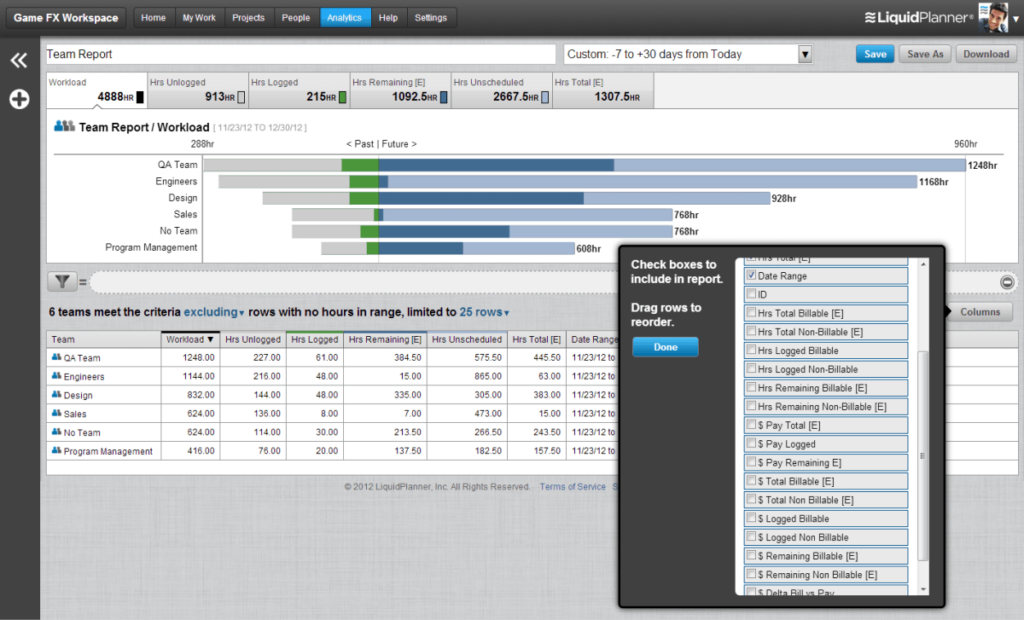Open the People menu
The height and width of the screenshot is (620, 1024).
pyautogui.click(x=296, y=18)
